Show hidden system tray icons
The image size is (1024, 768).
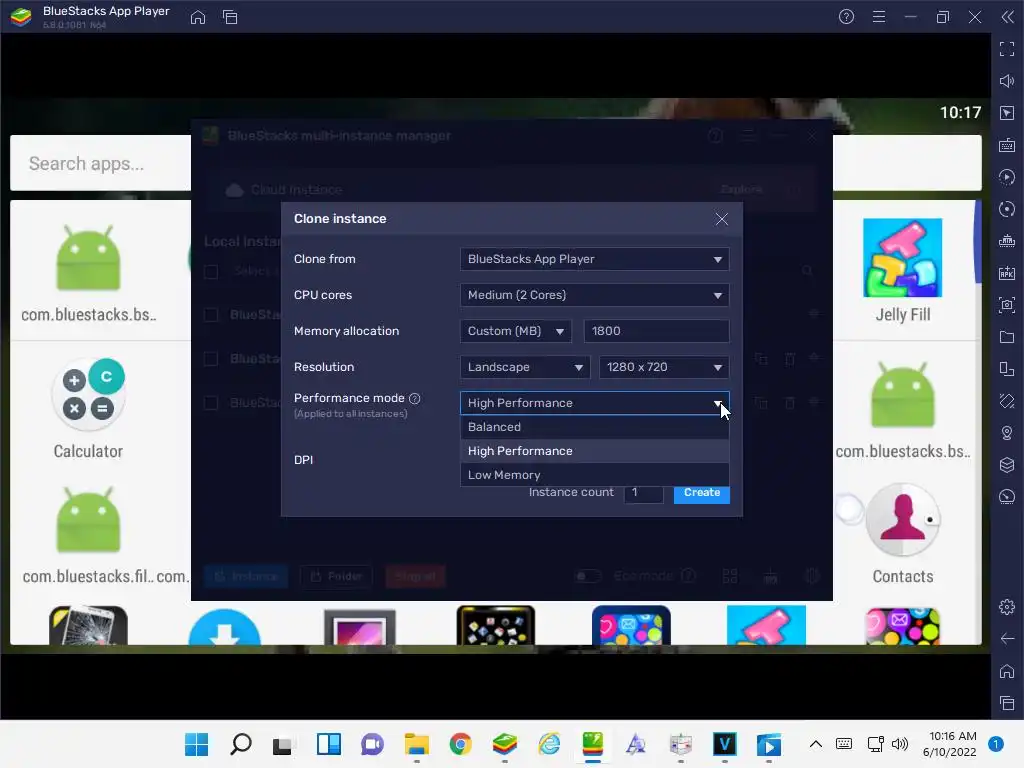coord(816,744)
